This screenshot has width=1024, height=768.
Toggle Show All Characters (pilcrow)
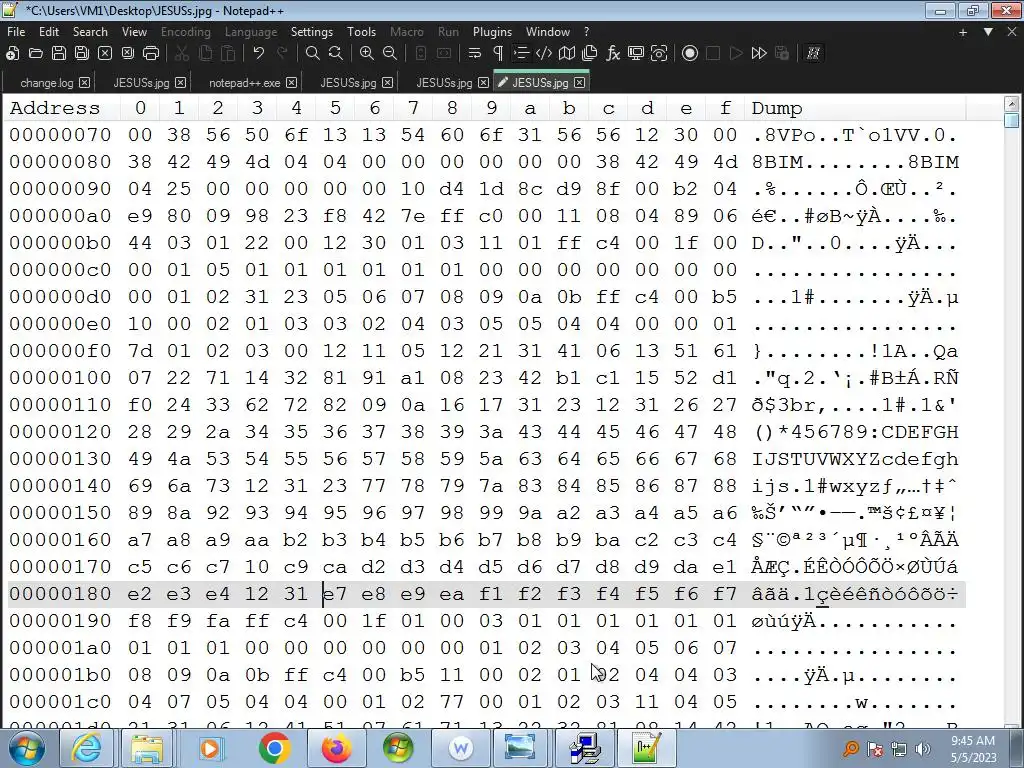[498, 54]
